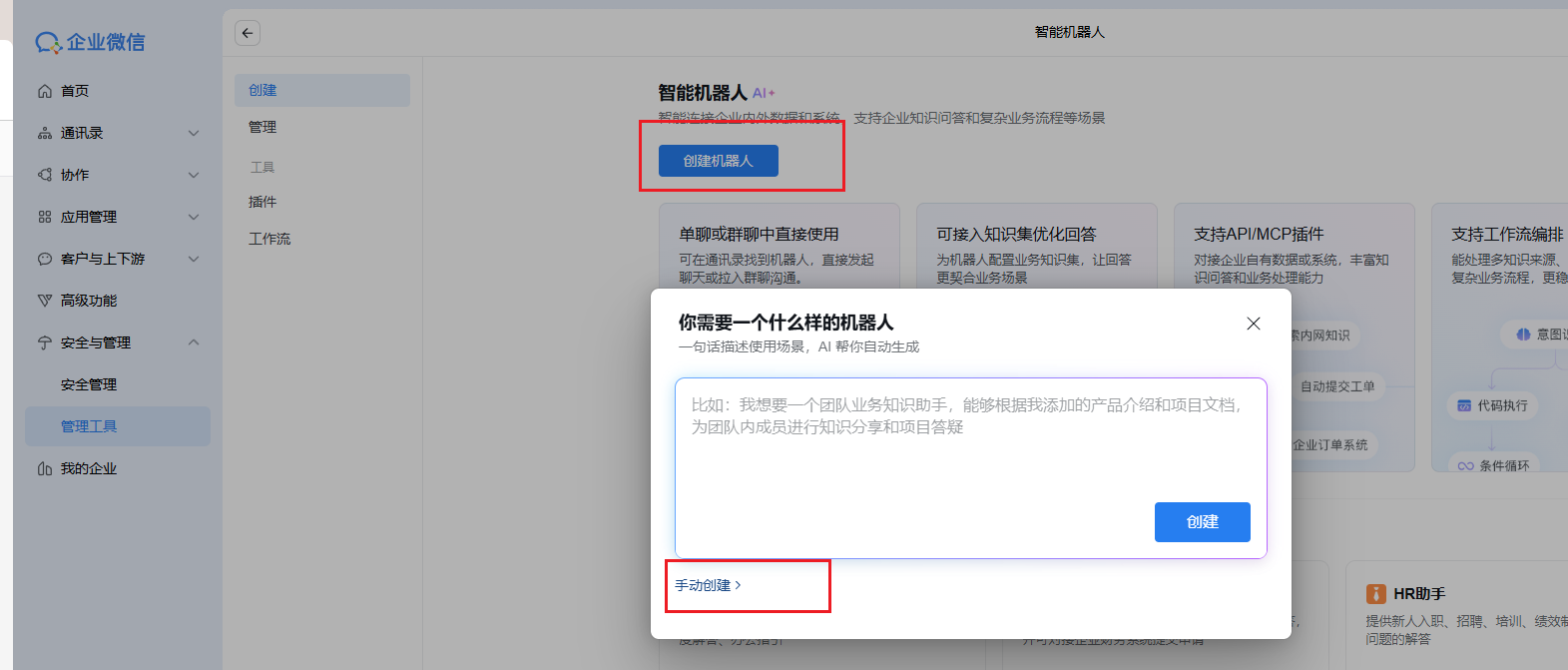Click the HR助手 template card

click(x=1457, y=615)
